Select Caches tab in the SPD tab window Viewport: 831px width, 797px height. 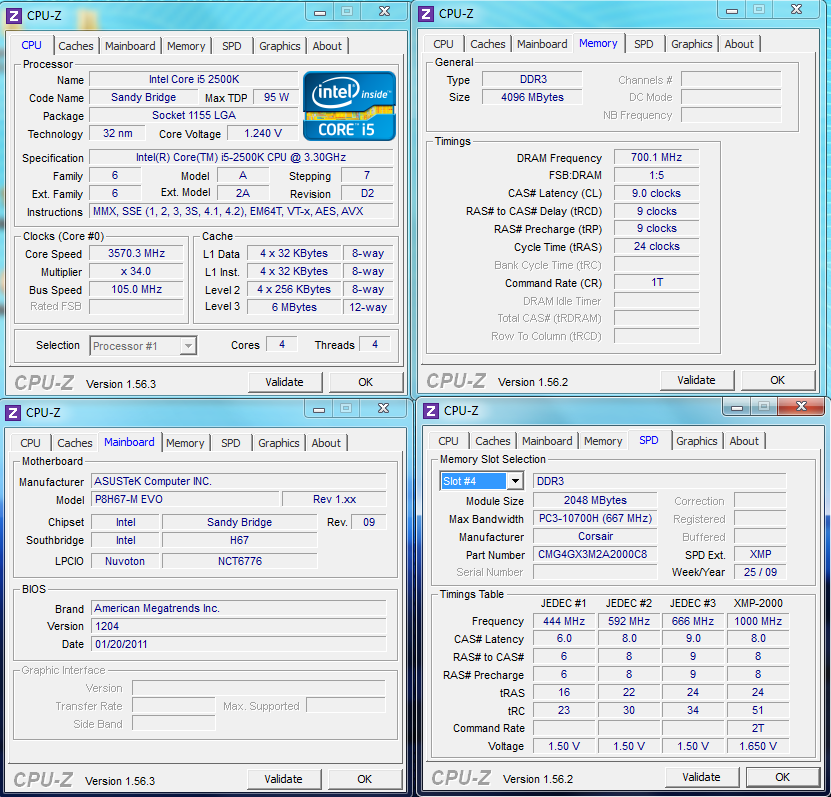(x=493, y=441)
